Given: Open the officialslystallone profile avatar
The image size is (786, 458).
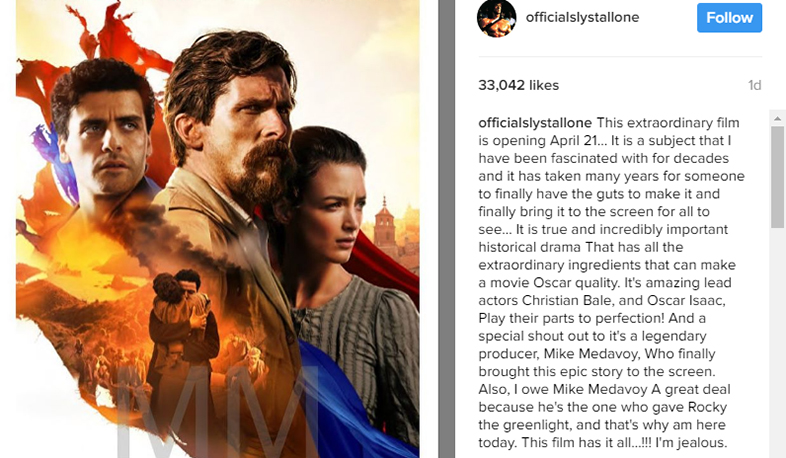Looking at the screenshot, I should (496, 18).
